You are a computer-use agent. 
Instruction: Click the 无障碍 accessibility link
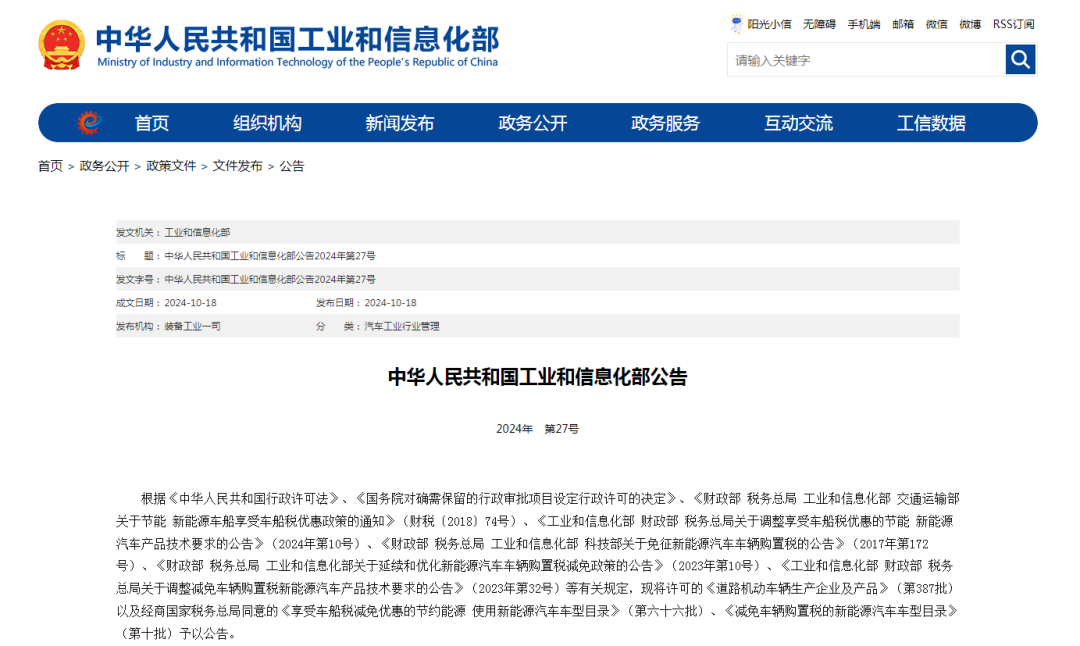point(819,24)
